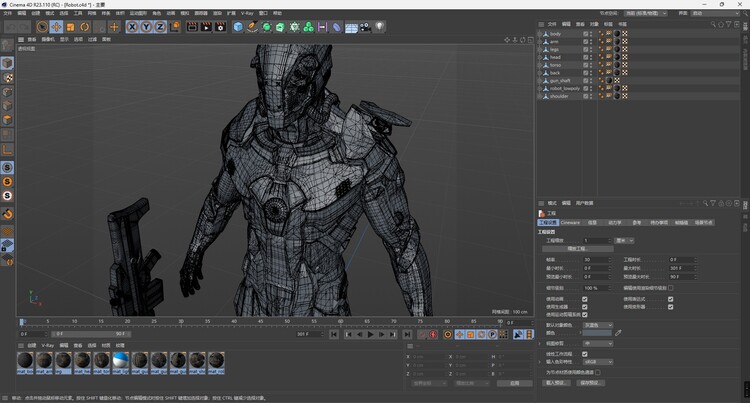Click the project color swatch

click(597, 333)
